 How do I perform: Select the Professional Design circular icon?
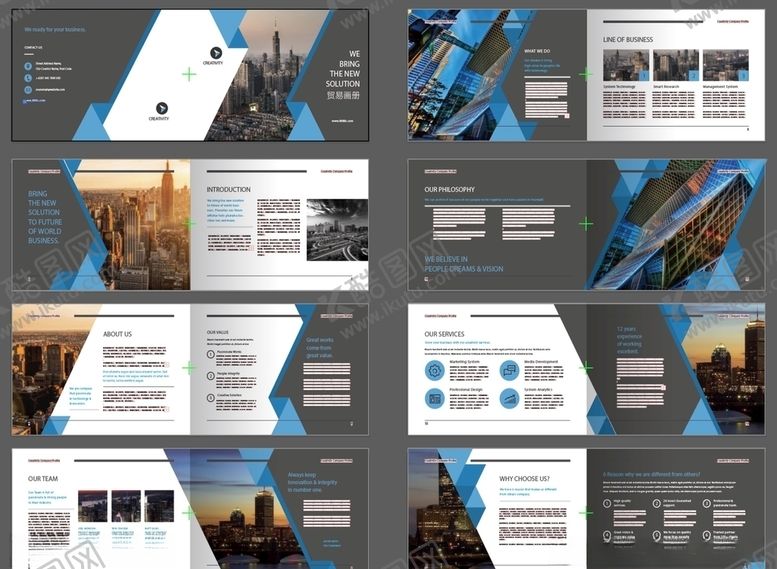pos(435,398)
